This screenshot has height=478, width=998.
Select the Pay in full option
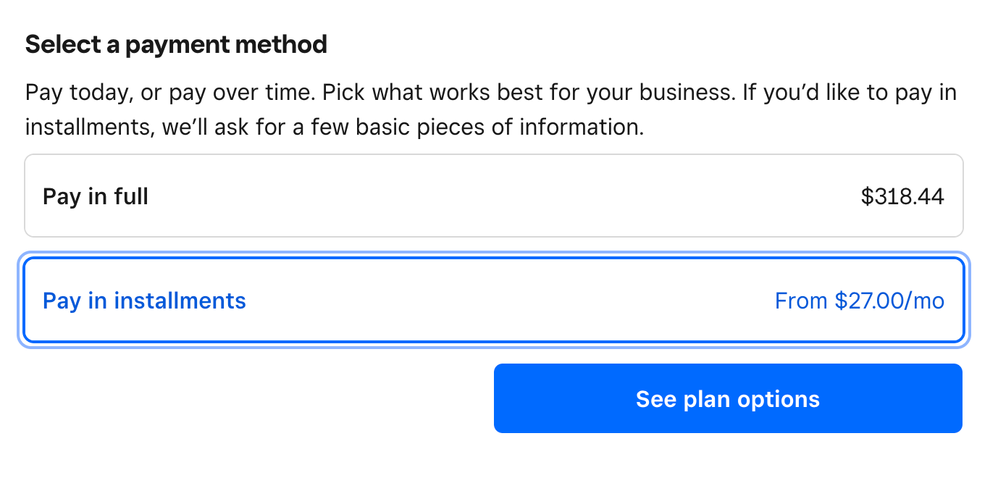point(493,196)
